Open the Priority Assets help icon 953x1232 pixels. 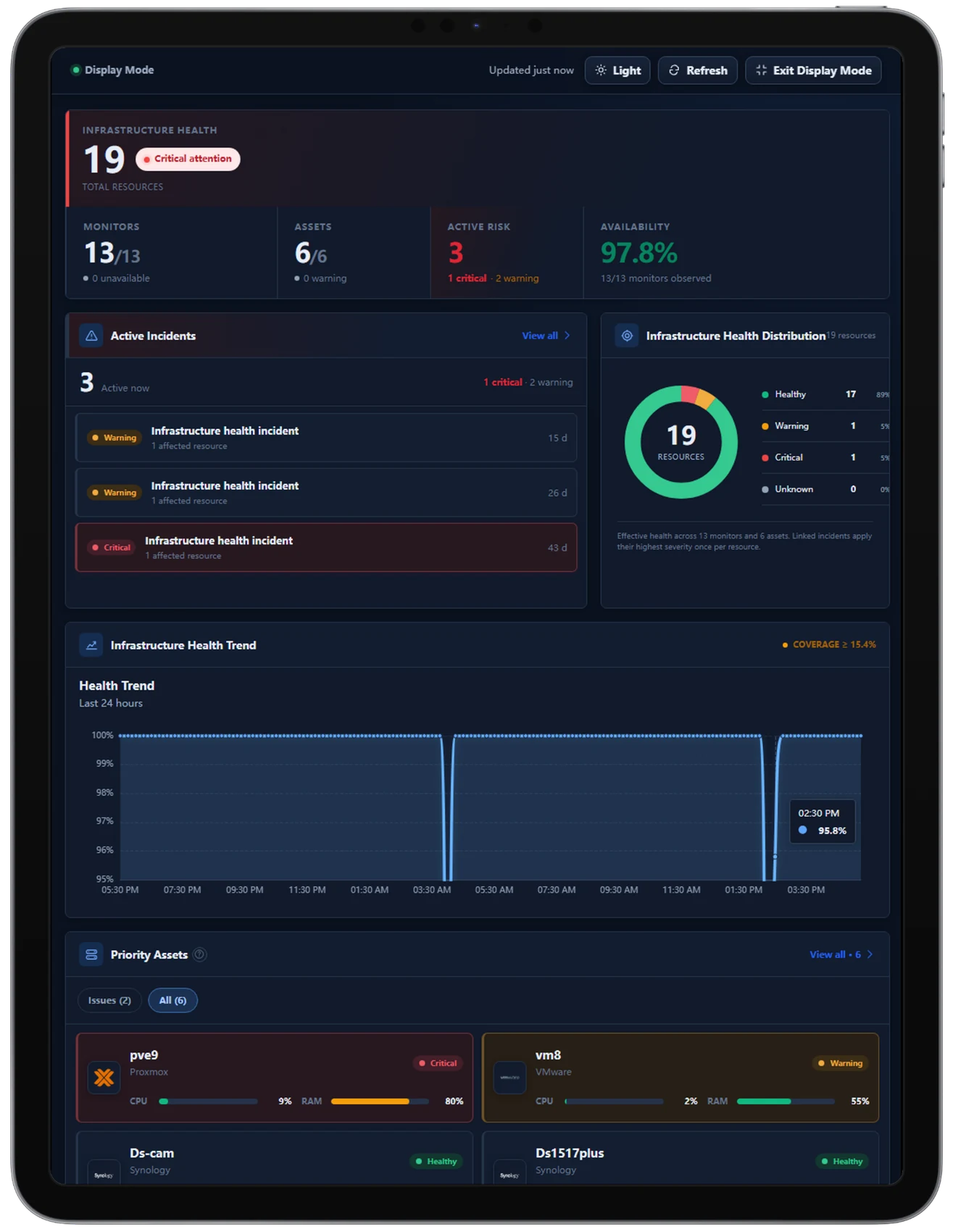click(199, 954)
